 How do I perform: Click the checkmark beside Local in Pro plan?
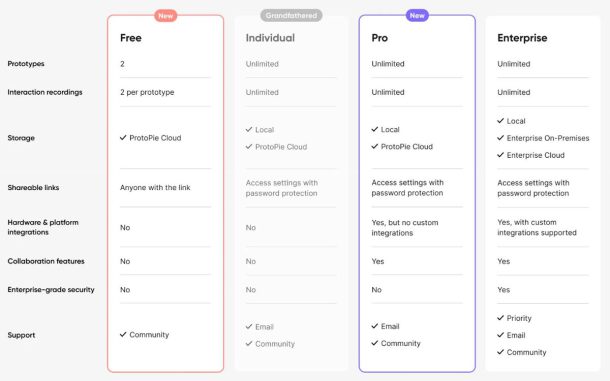tap(375, 129)
